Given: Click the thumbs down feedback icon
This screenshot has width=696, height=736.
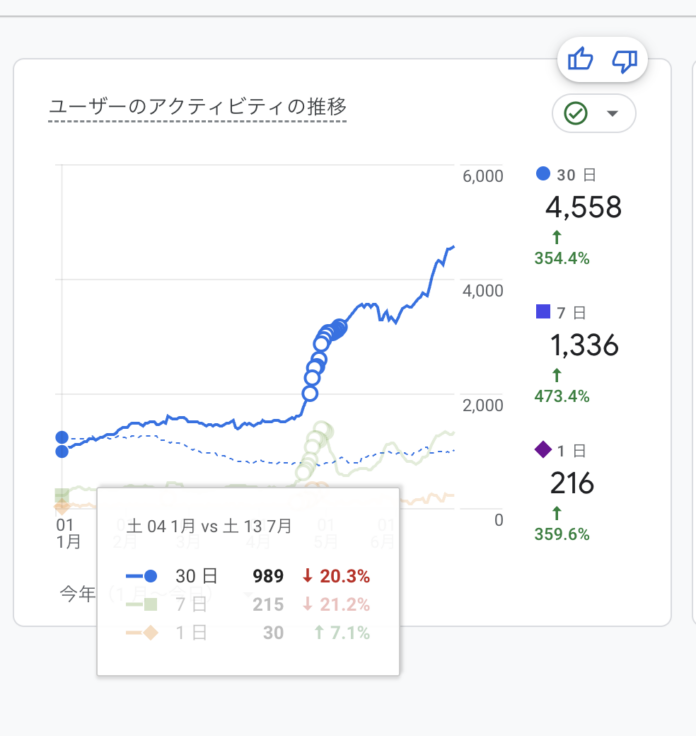Looking at the screenshot, I should (625, 61).
